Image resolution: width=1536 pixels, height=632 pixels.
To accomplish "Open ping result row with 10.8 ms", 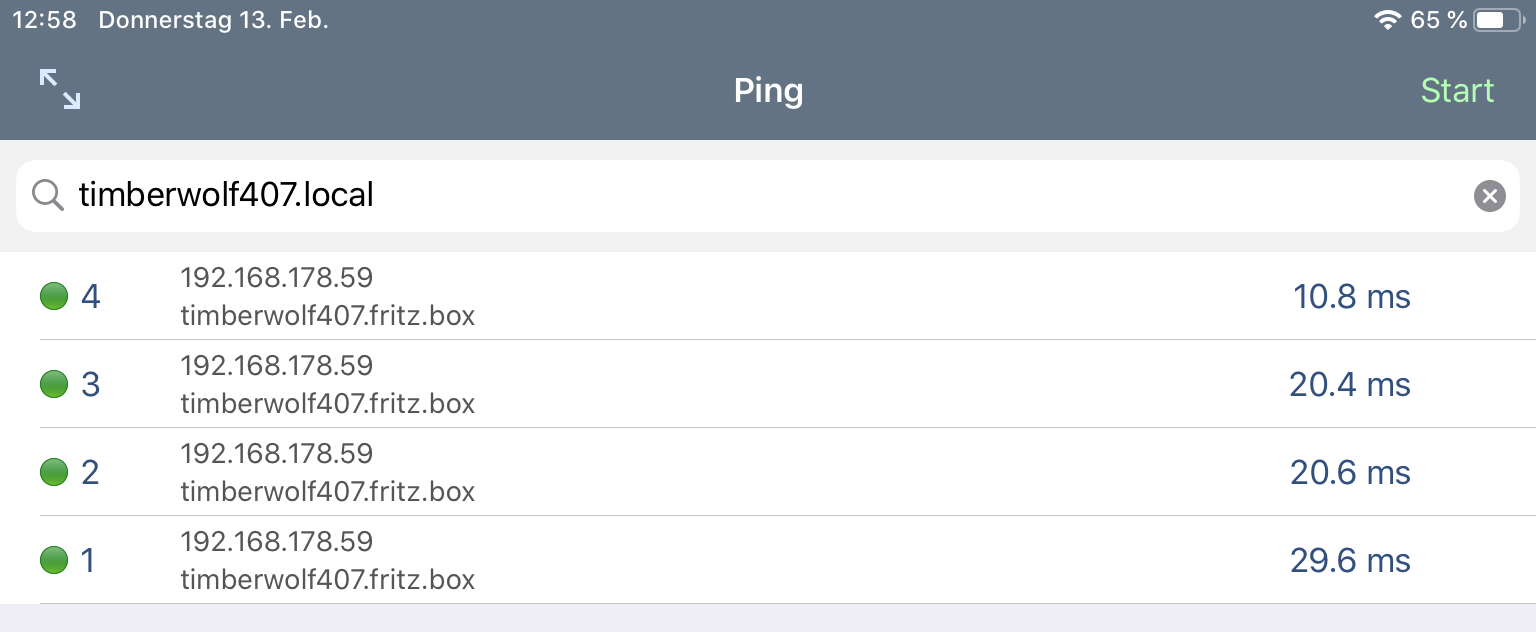I will click(768, 296).
